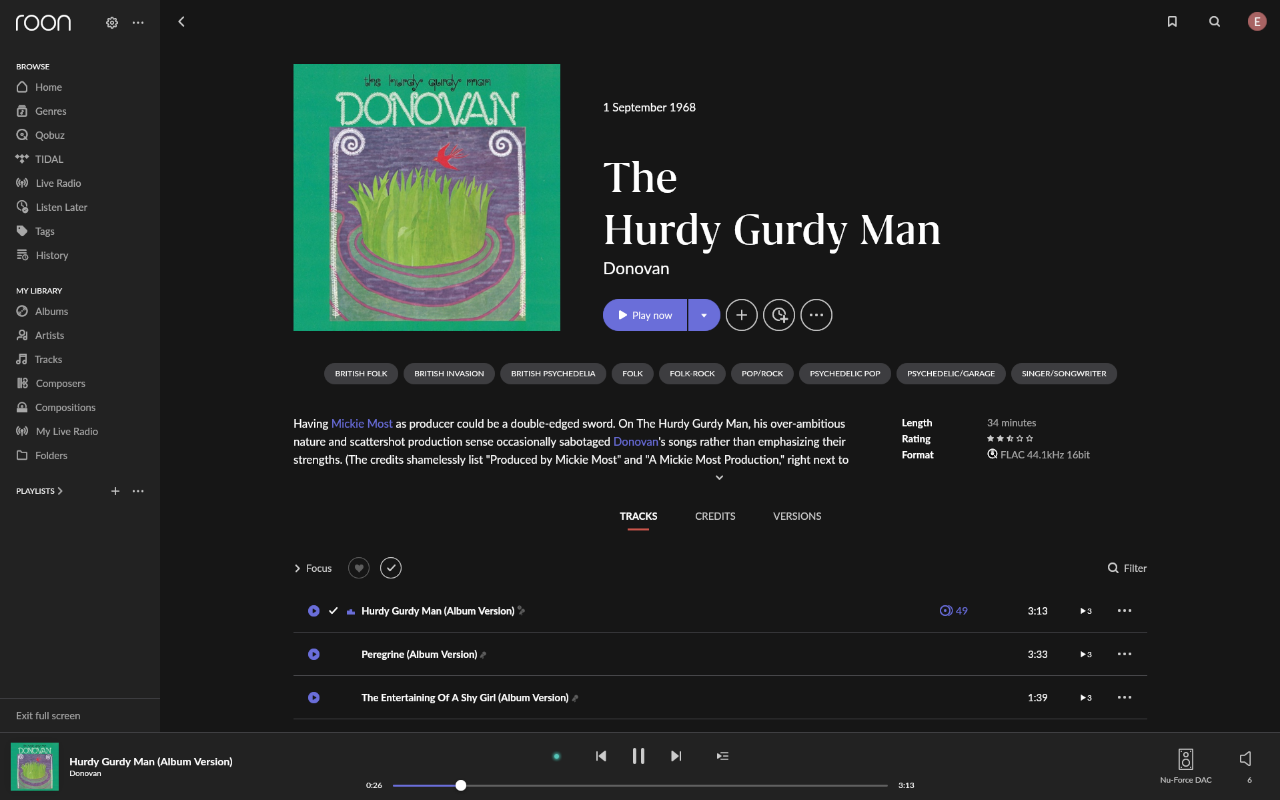The height and width of the screenshot is (800, 1280).
Task: Switch to the Credits tab
Action: (715, 517)
